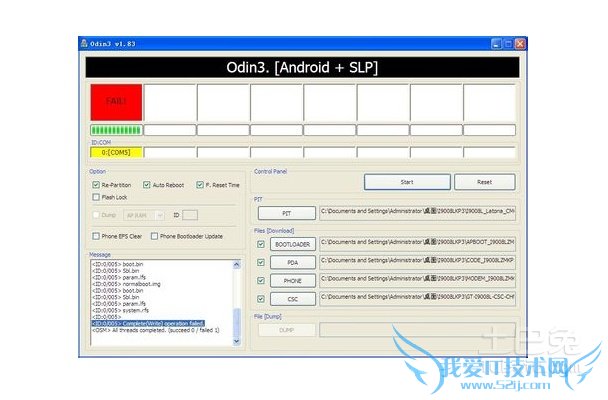This screenshot has height=400, width=608.
Task: Click the ID input field beside Dump
Action: point(190,215)
